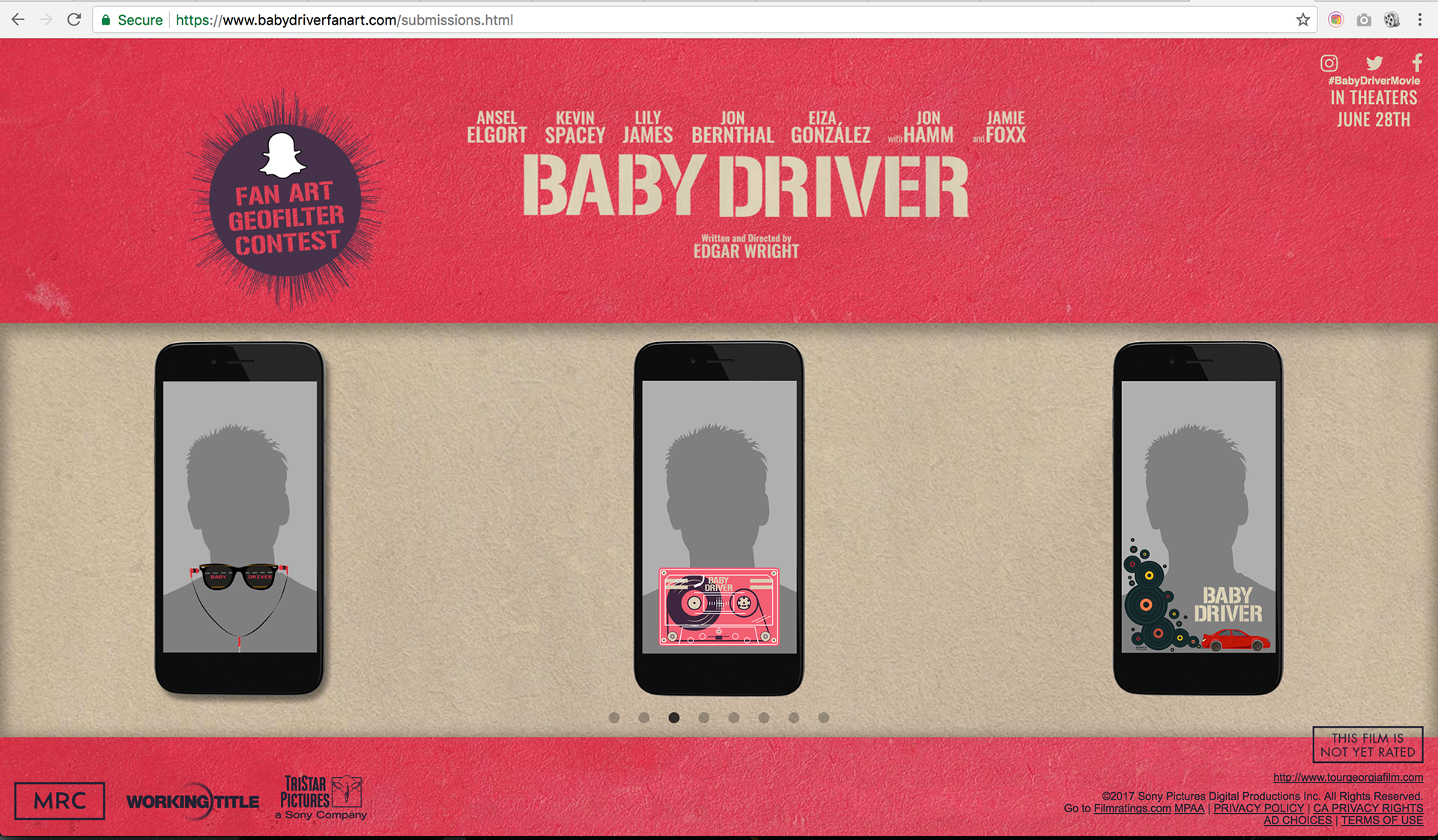Click the 'LILY JAMES' cast name
The height and width of the screenshot is (840, 1438).
648,127
